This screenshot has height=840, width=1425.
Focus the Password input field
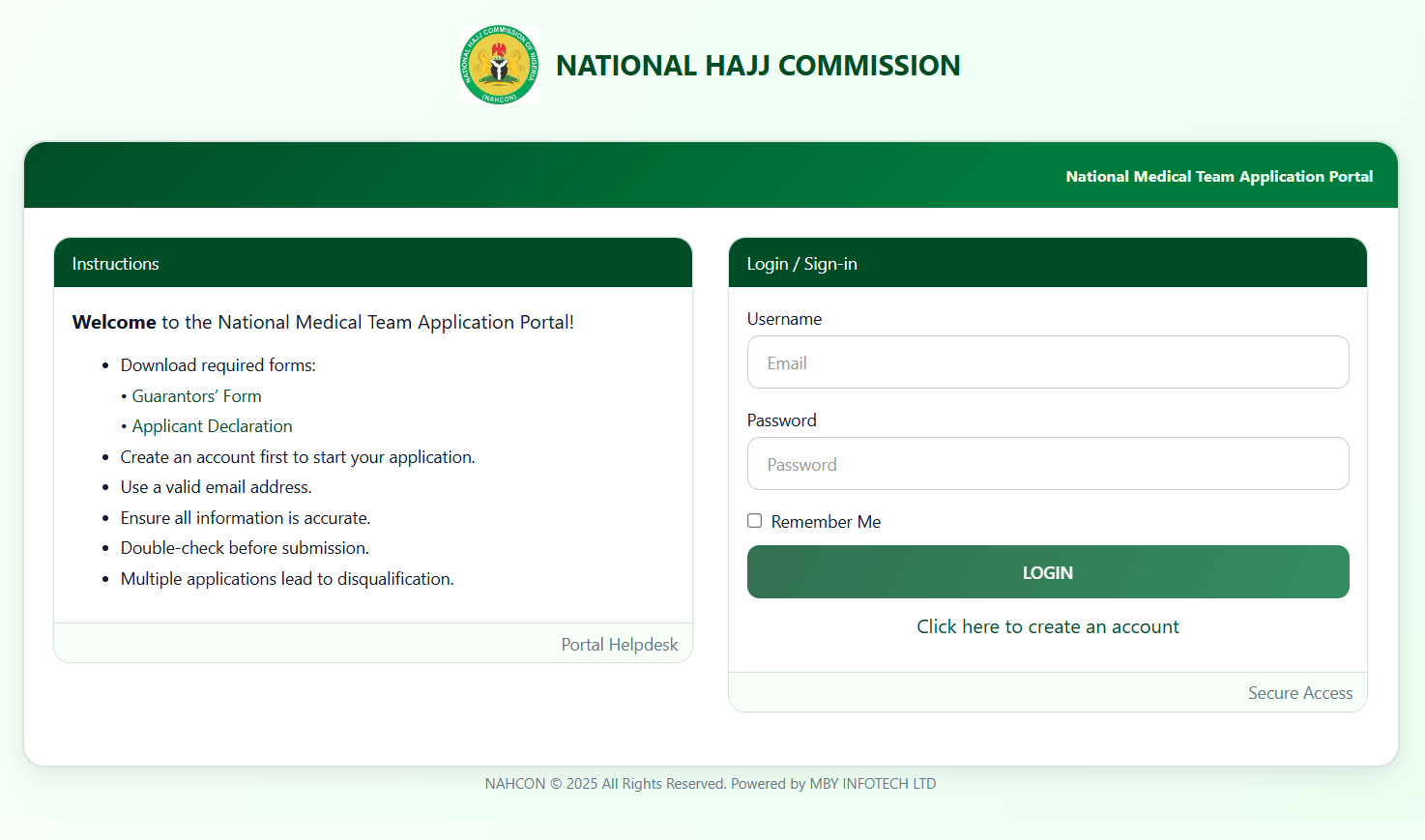point(1048,464)
